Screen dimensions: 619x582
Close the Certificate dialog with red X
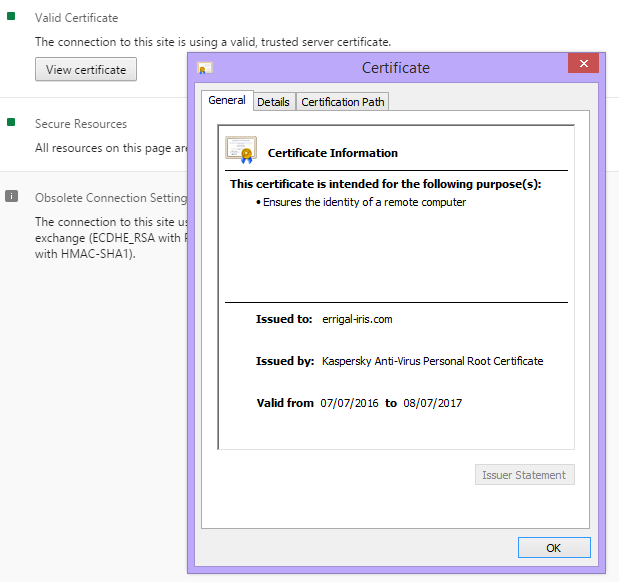[583, 63]
